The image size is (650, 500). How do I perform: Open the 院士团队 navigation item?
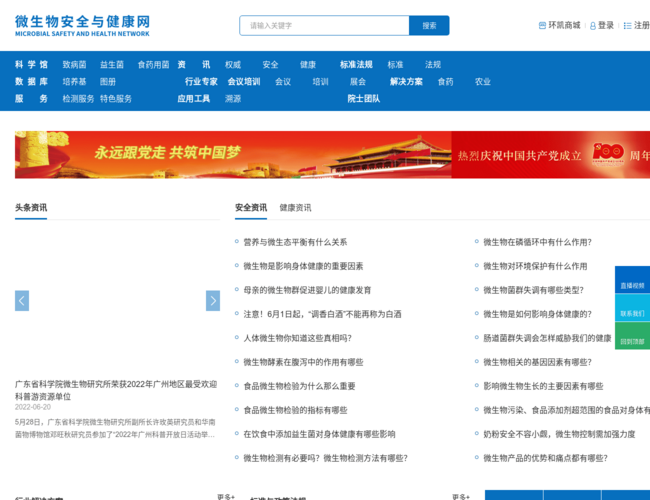(x=364, y=99)
